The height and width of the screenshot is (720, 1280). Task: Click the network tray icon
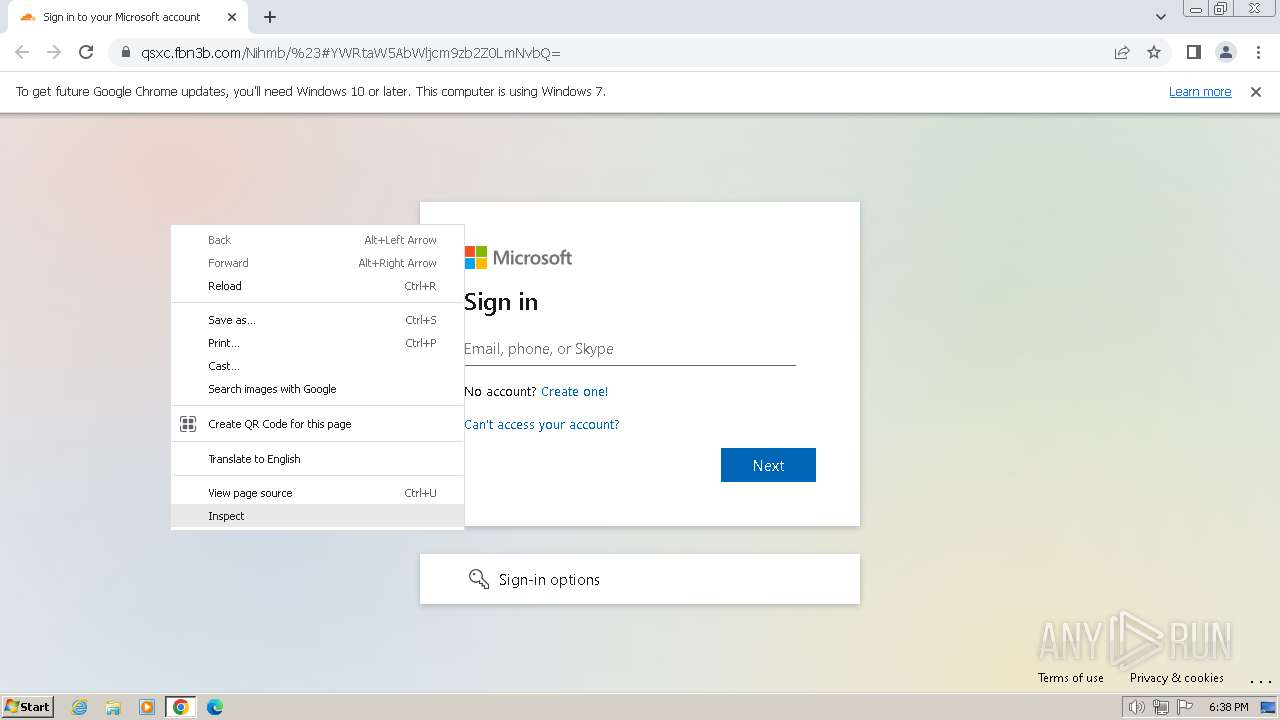pyautogui.click(x=1161, y=707)
